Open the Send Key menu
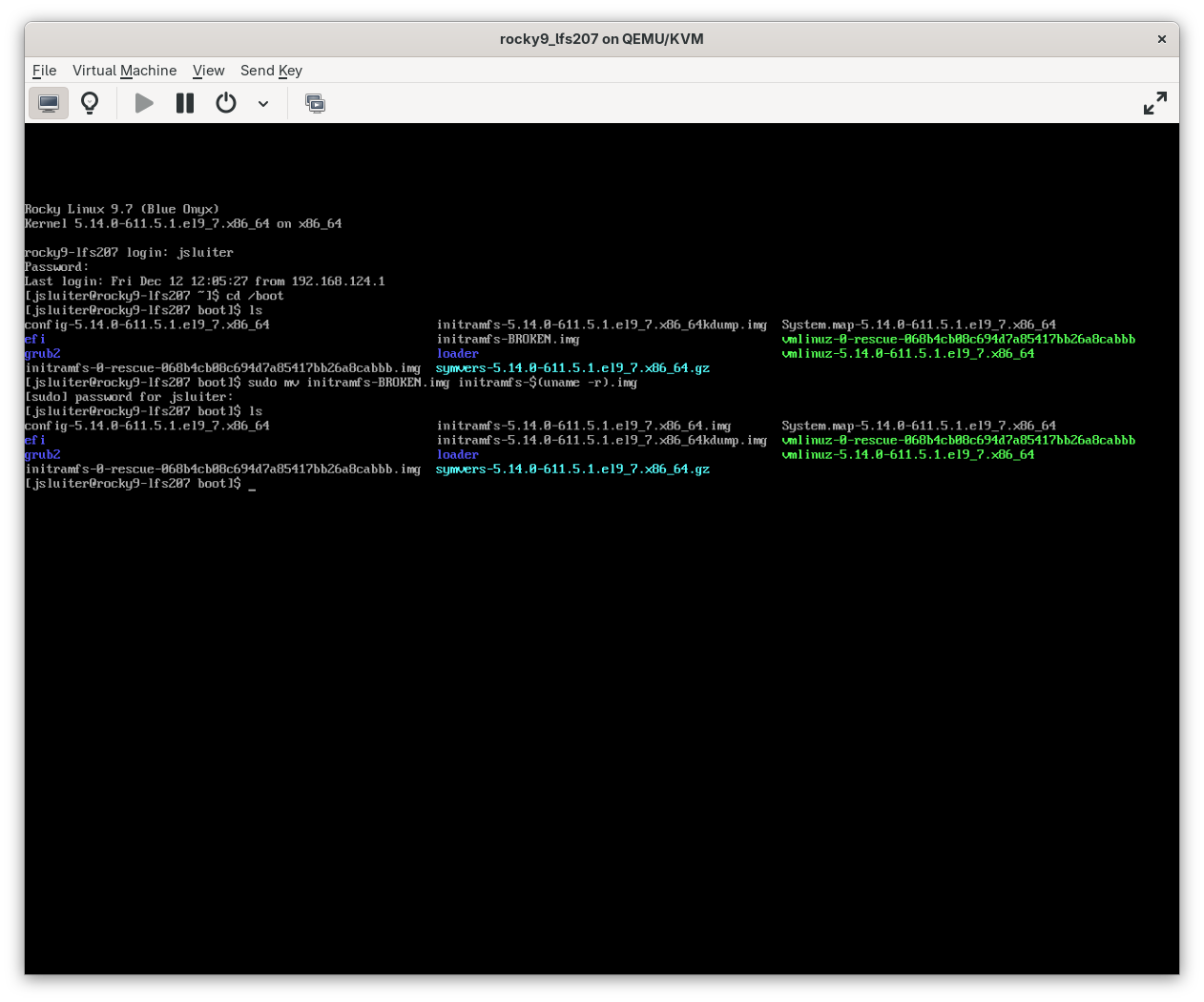 (271, 71)
